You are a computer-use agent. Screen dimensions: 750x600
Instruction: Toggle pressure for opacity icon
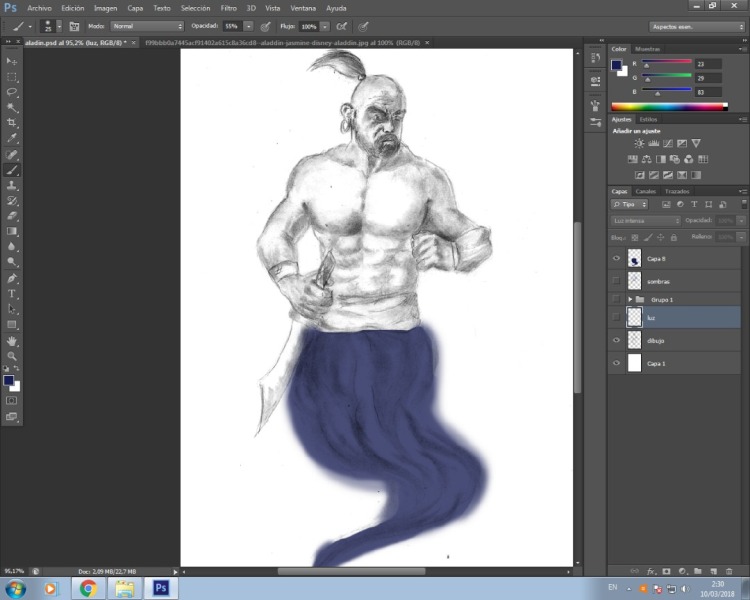(x=265, y=26)
